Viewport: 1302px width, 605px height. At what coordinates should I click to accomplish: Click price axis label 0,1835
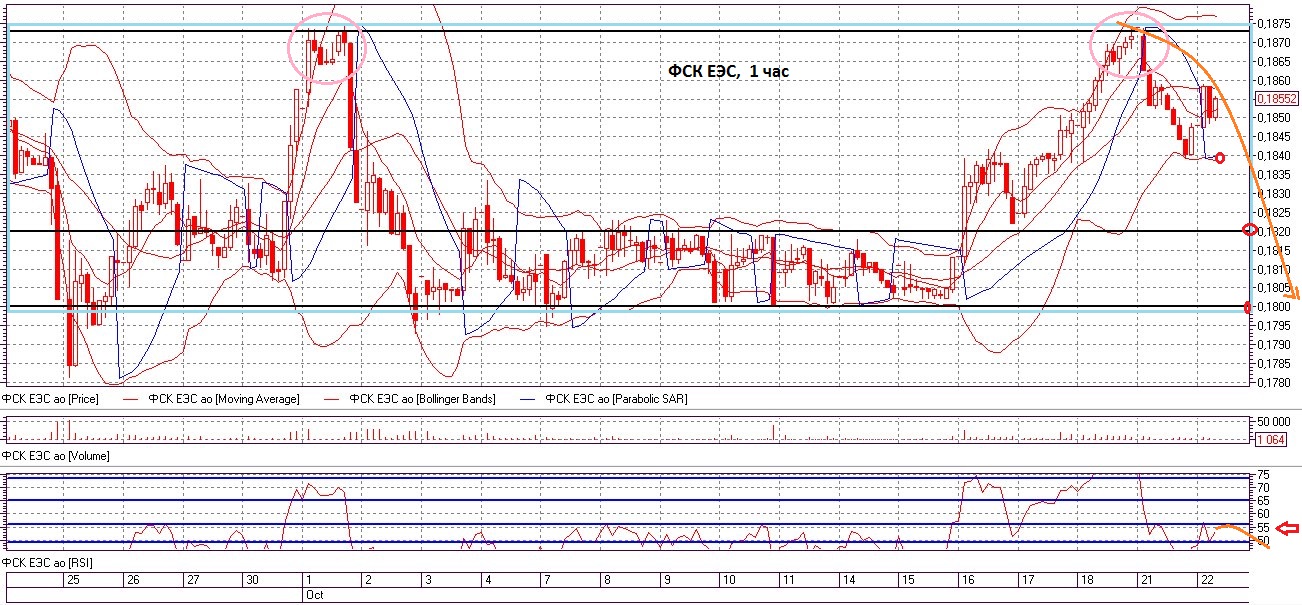(1272, 175)
